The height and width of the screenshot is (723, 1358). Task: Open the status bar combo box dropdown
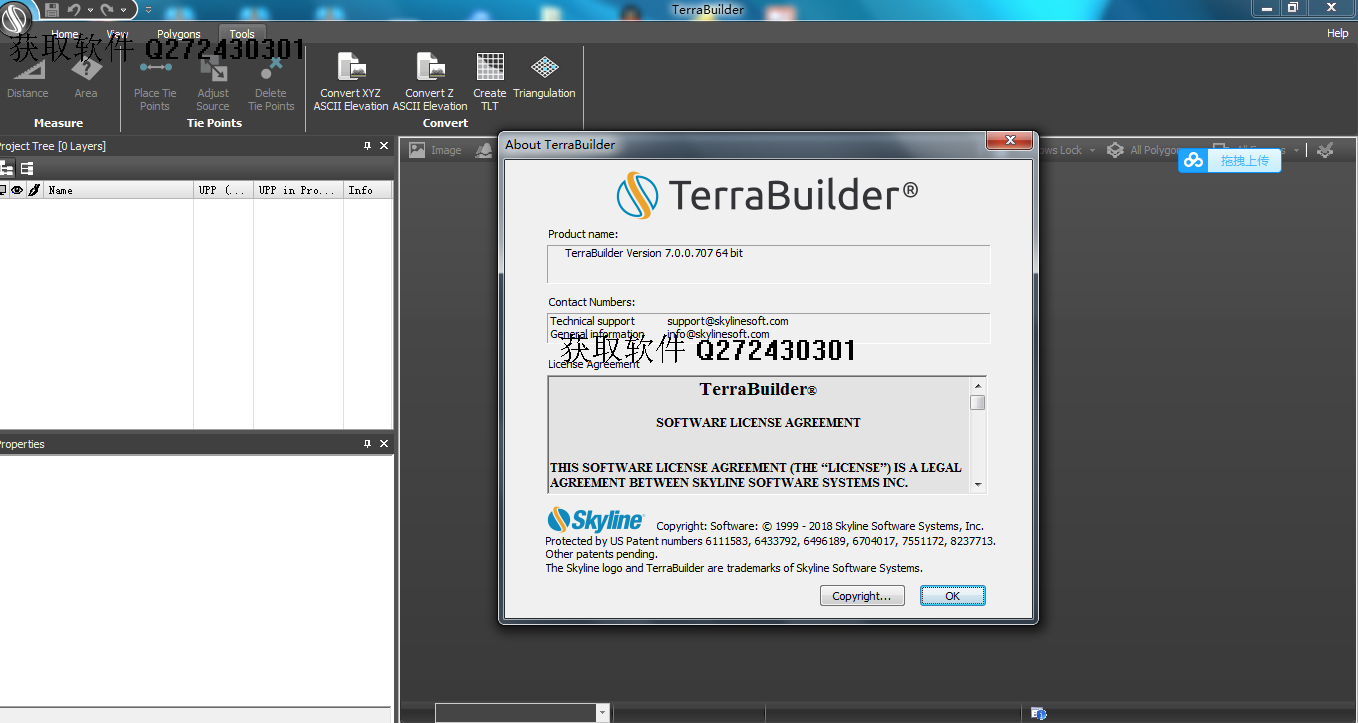tap(602, 713)
